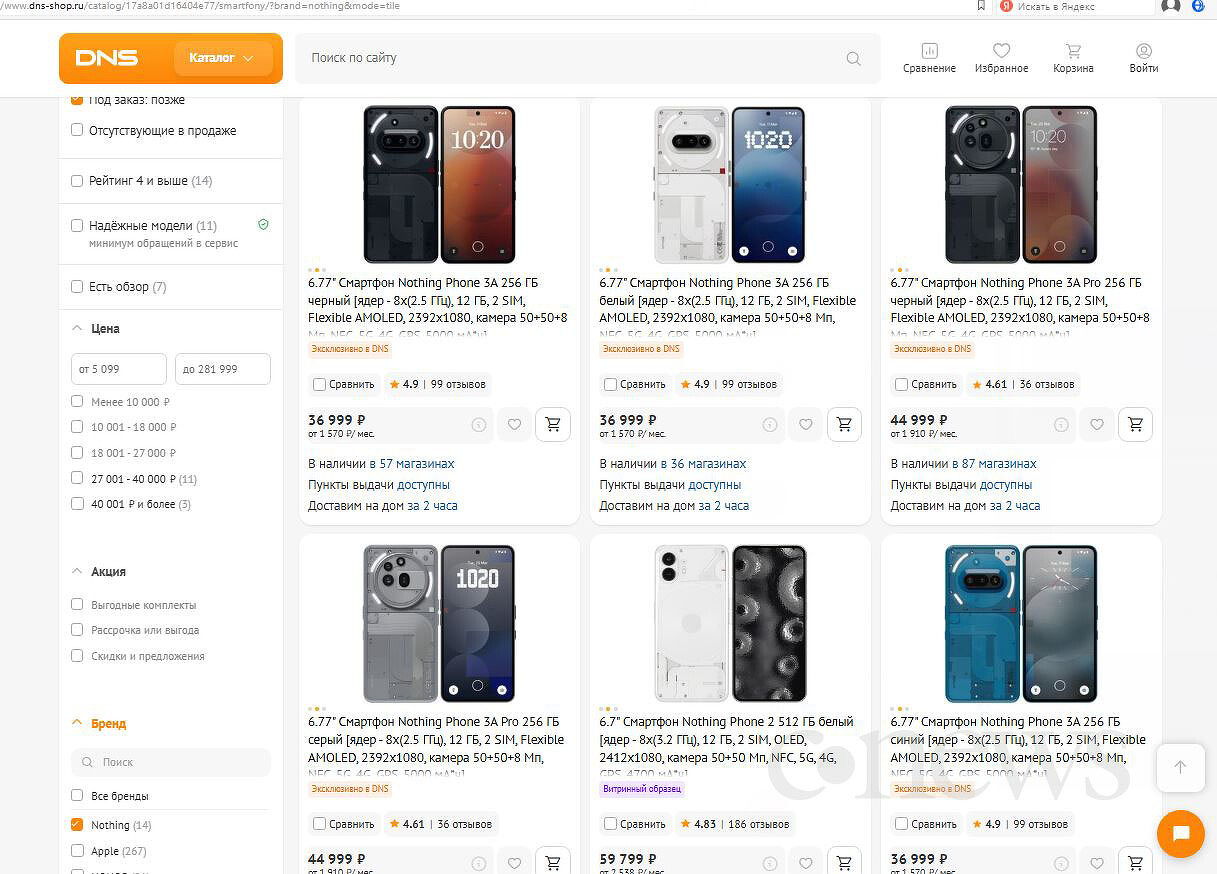The height and width of the screenshot is (874, 1217).
Task: Check Сравнить for black Phone 3A Pro
Action: (902, 384)
